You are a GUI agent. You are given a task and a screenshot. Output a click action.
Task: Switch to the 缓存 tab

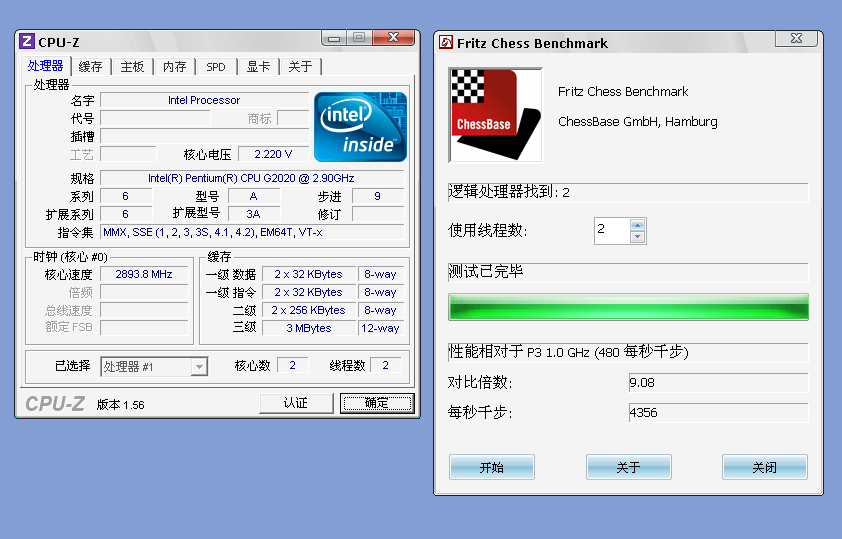90,67
